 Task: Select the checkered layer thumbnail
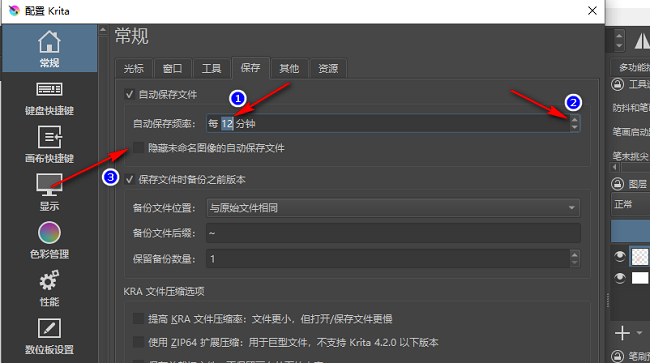coord(640,257)
